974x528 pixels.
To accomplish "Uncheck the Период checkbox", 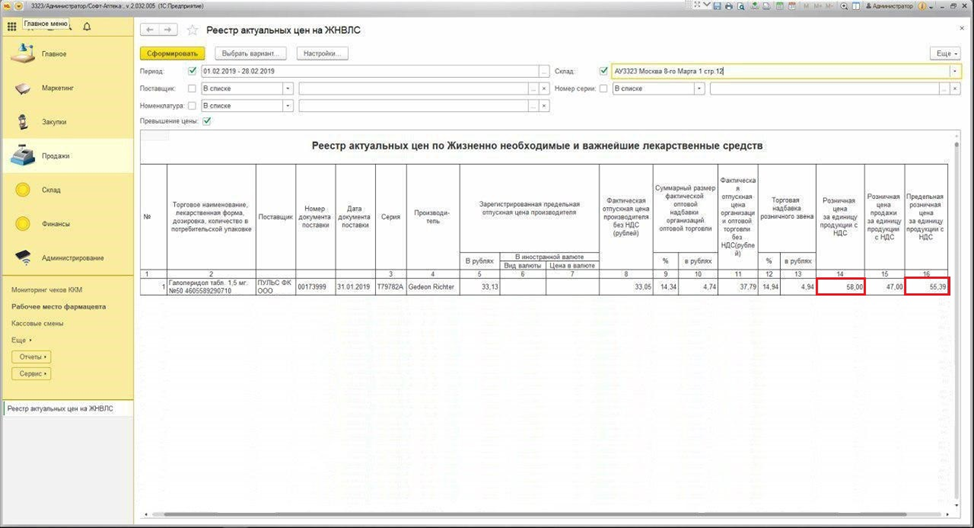I will click(193, 72).
